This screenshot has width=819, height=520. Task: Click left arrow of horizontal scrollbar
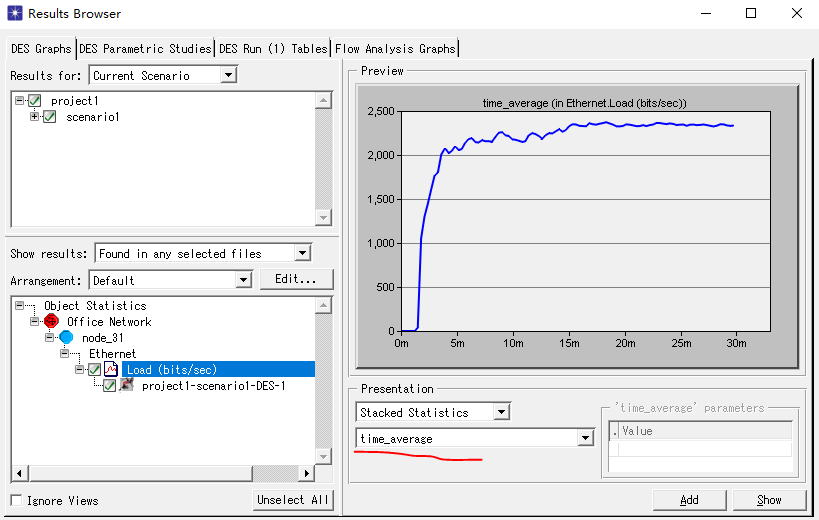click(19, 473)
